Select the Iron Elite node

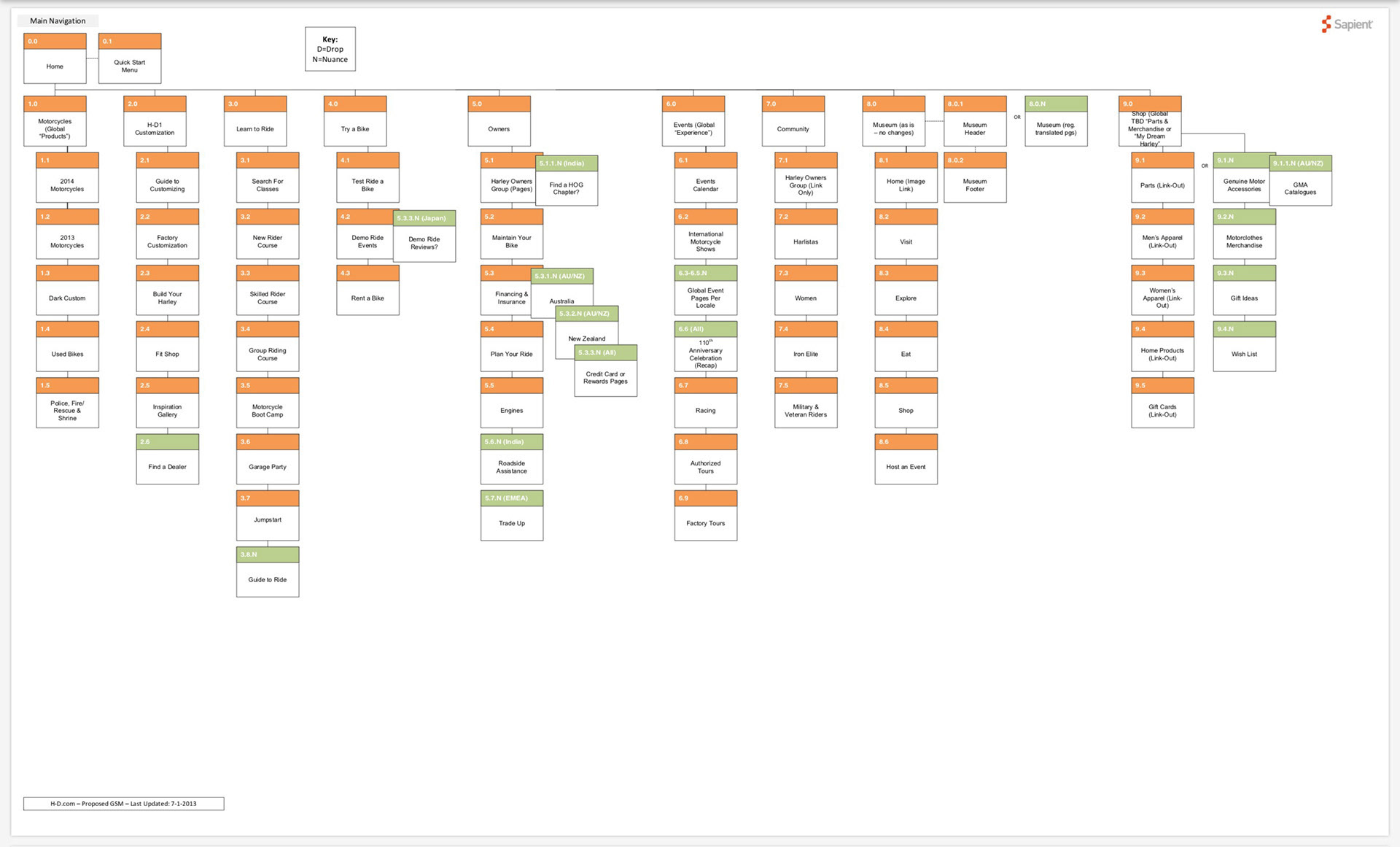pyautogui.click(x=806, y=347)
